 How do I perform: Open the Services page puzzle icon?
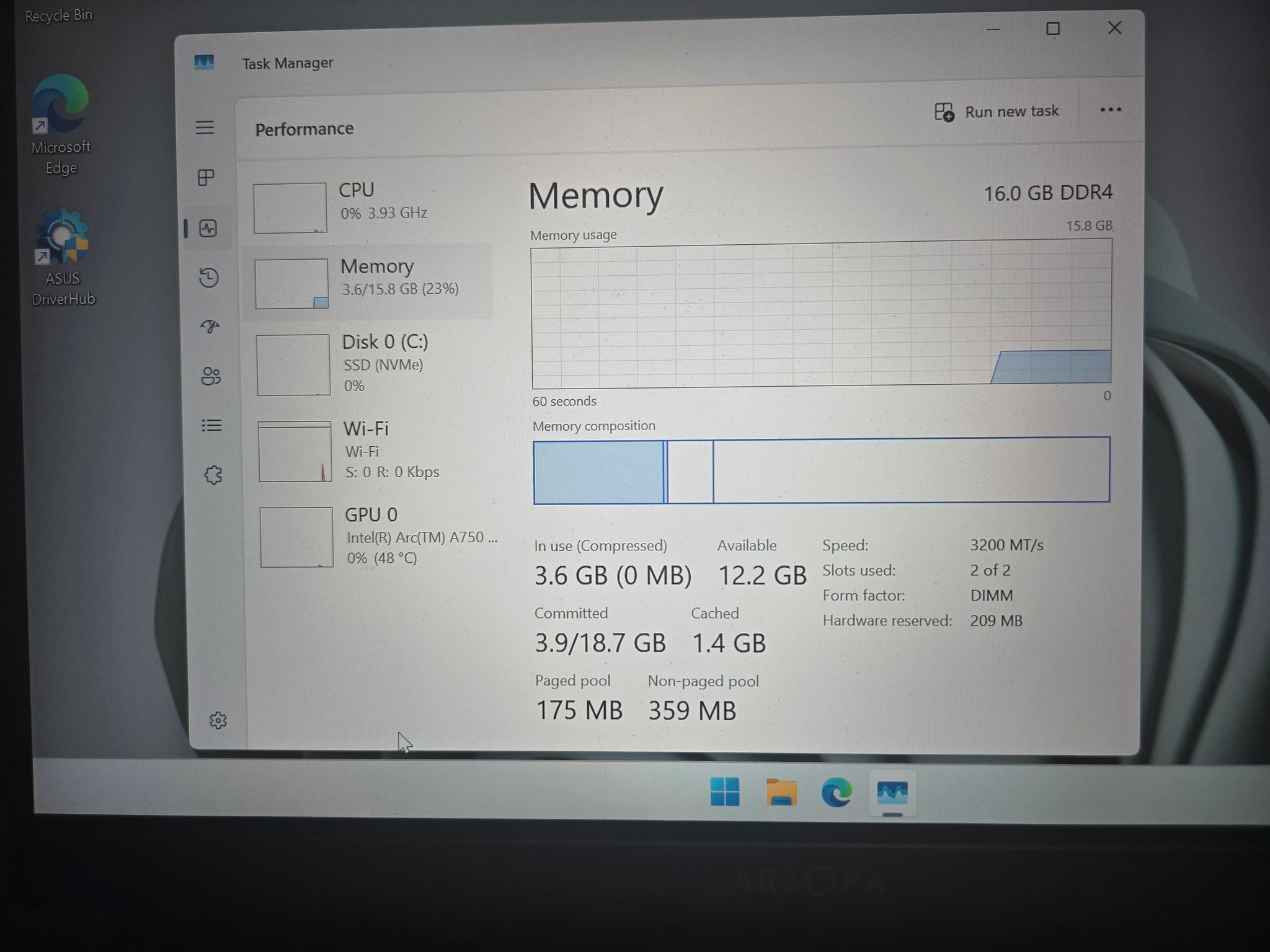tap(213, 475)
